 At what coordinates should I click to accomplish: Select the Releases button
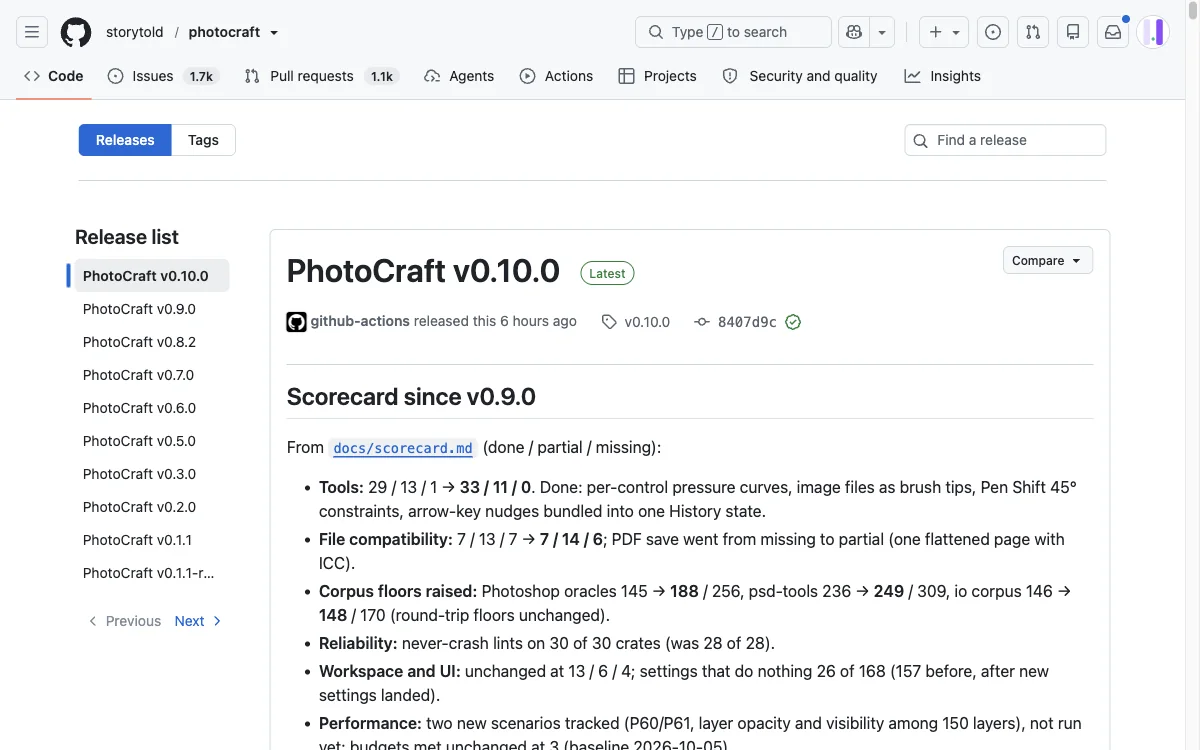point(125,140)
